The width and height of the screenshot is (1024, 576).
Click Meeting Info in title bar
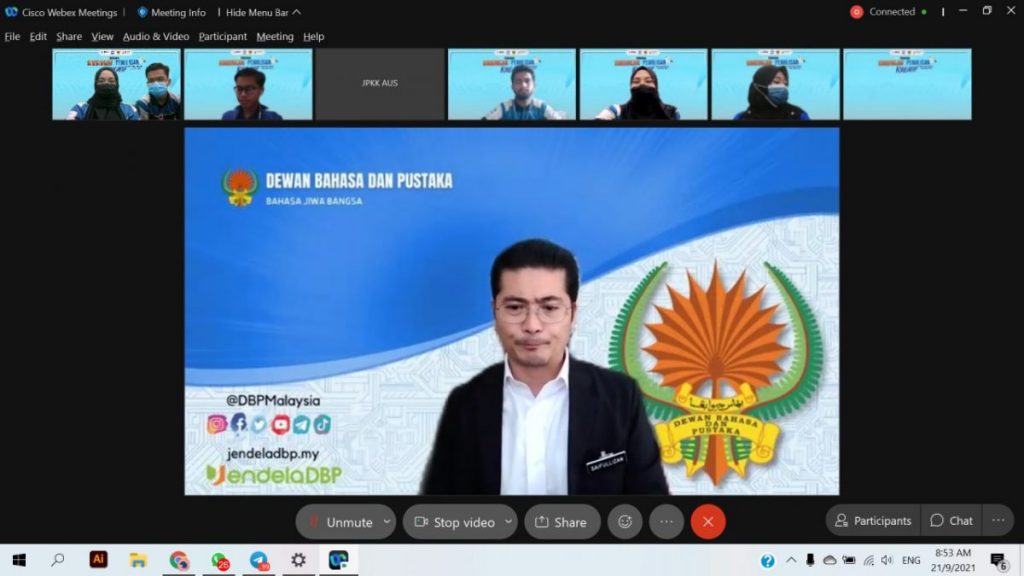[178, 12]
